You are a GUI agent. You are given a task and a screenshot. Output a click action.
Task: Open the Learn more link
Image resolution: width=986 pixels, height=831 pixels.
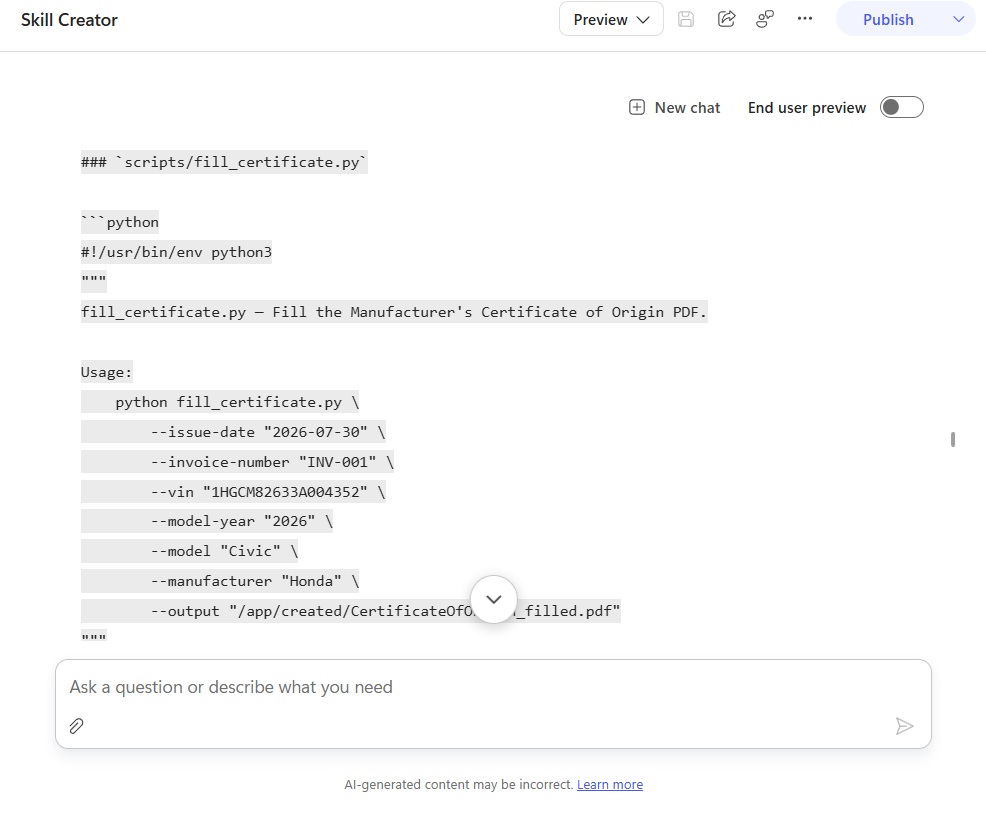pyautogui.click(x=610, y=784)
